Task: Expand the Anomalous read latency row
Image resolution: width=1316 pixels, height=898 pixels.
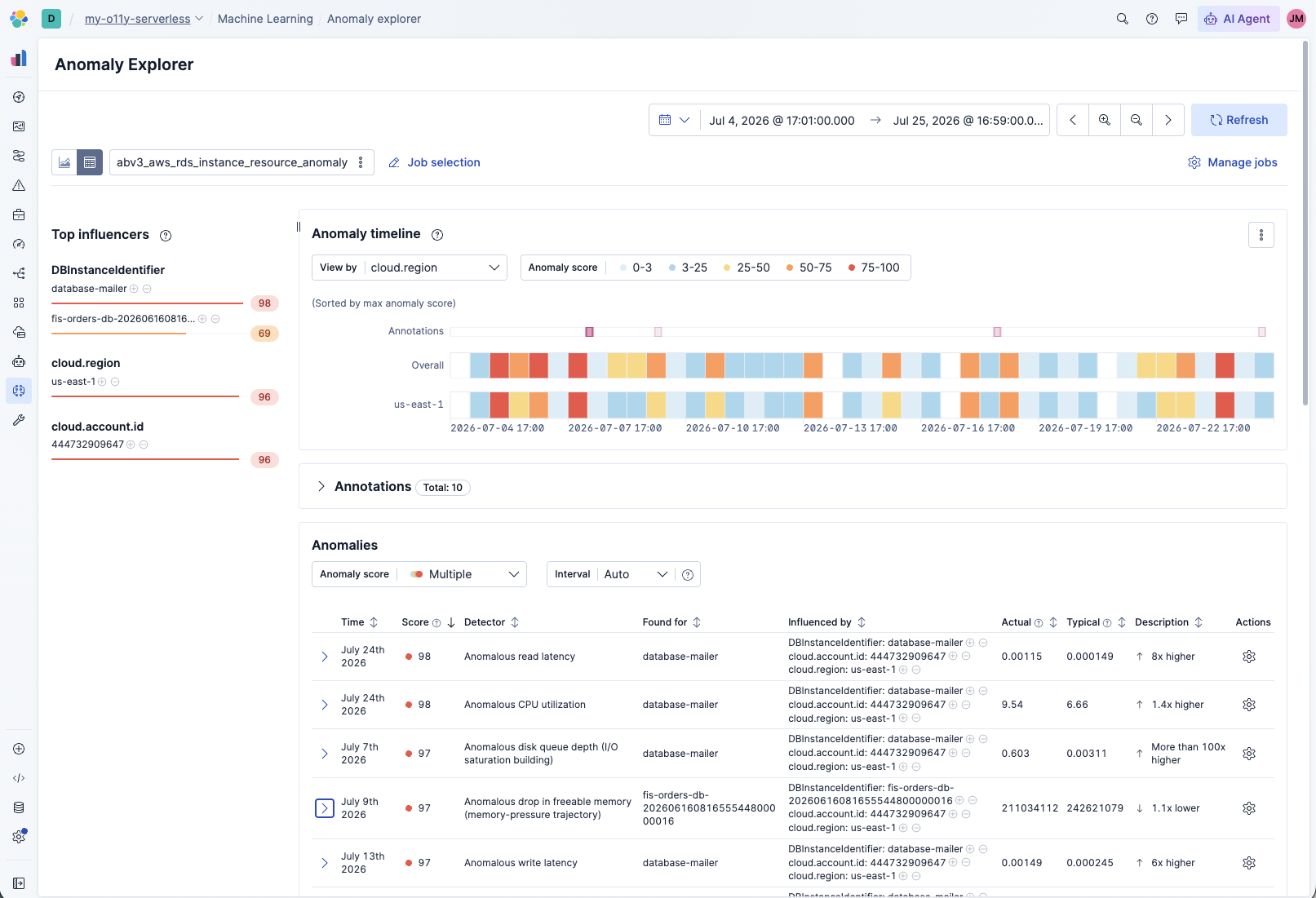Action: 325,657
